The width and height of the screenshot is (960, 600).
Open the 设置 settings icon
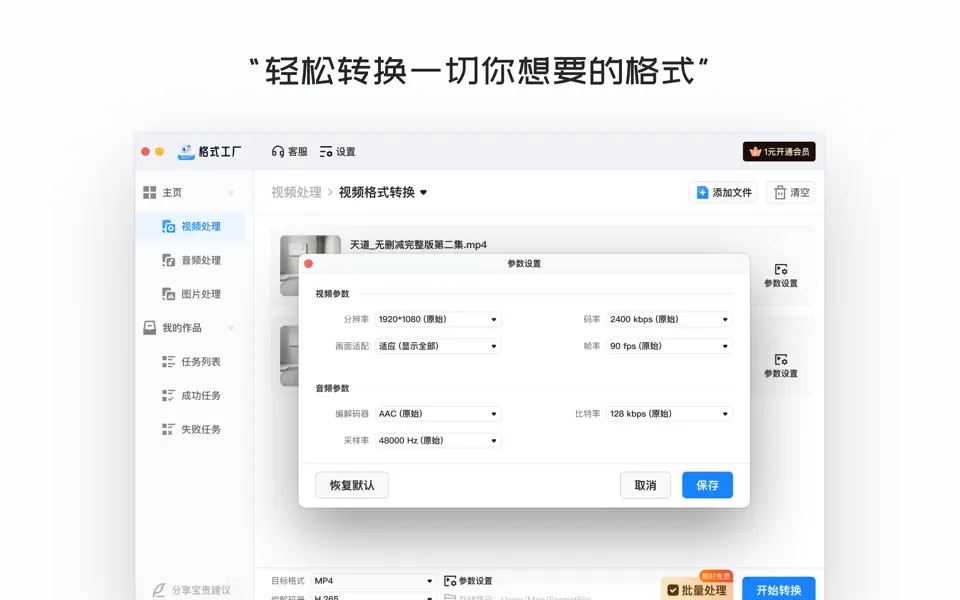(326, 151)
